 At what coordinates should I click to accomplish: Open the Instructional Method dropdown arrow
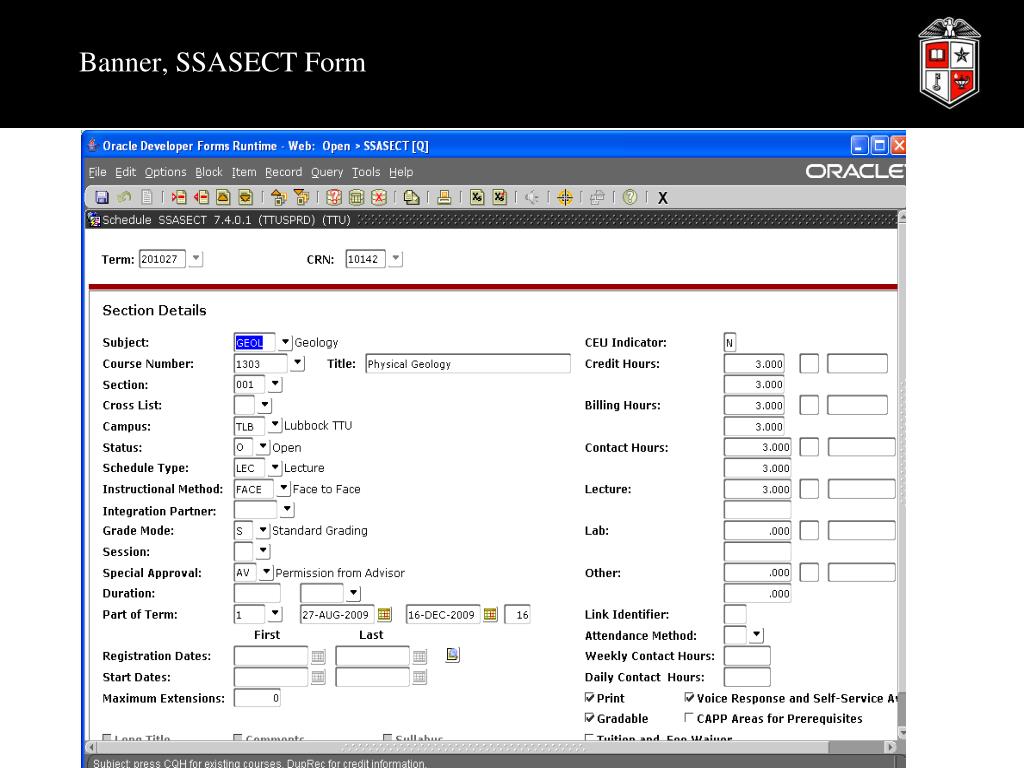(x=283, y=488)
